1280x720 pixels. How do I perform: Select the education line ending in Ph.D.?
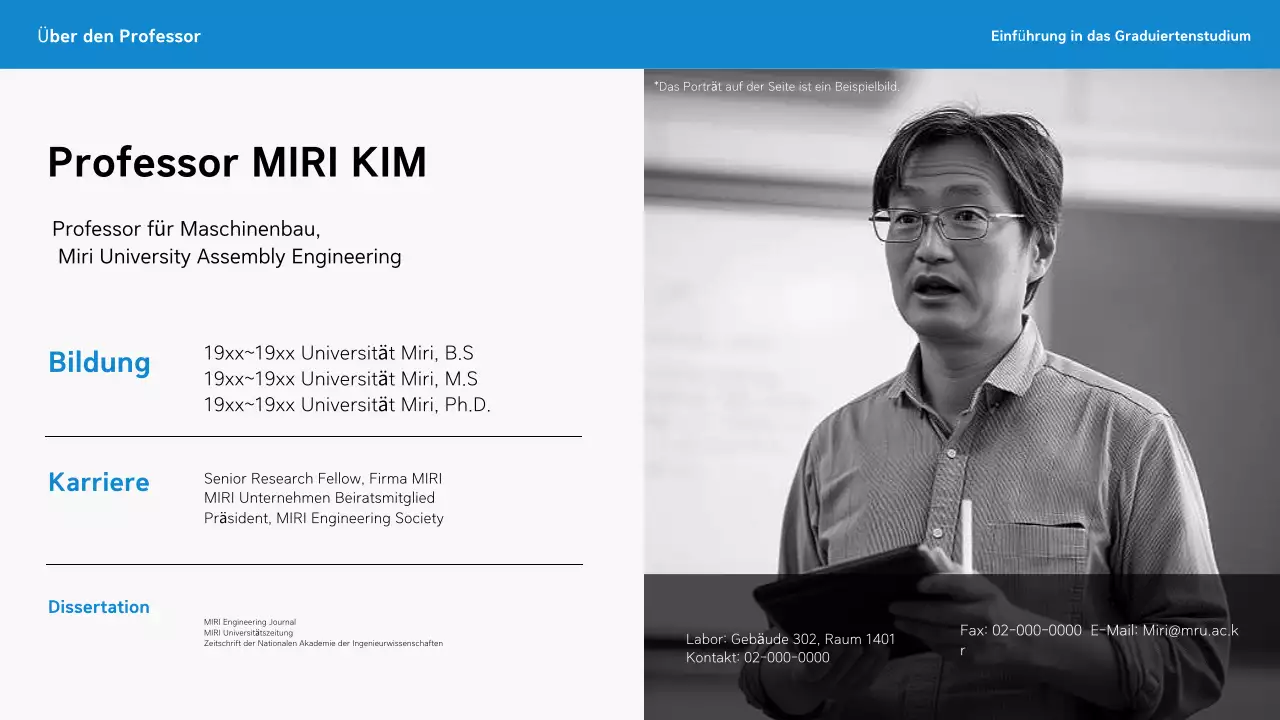click(x=347, y=405)
